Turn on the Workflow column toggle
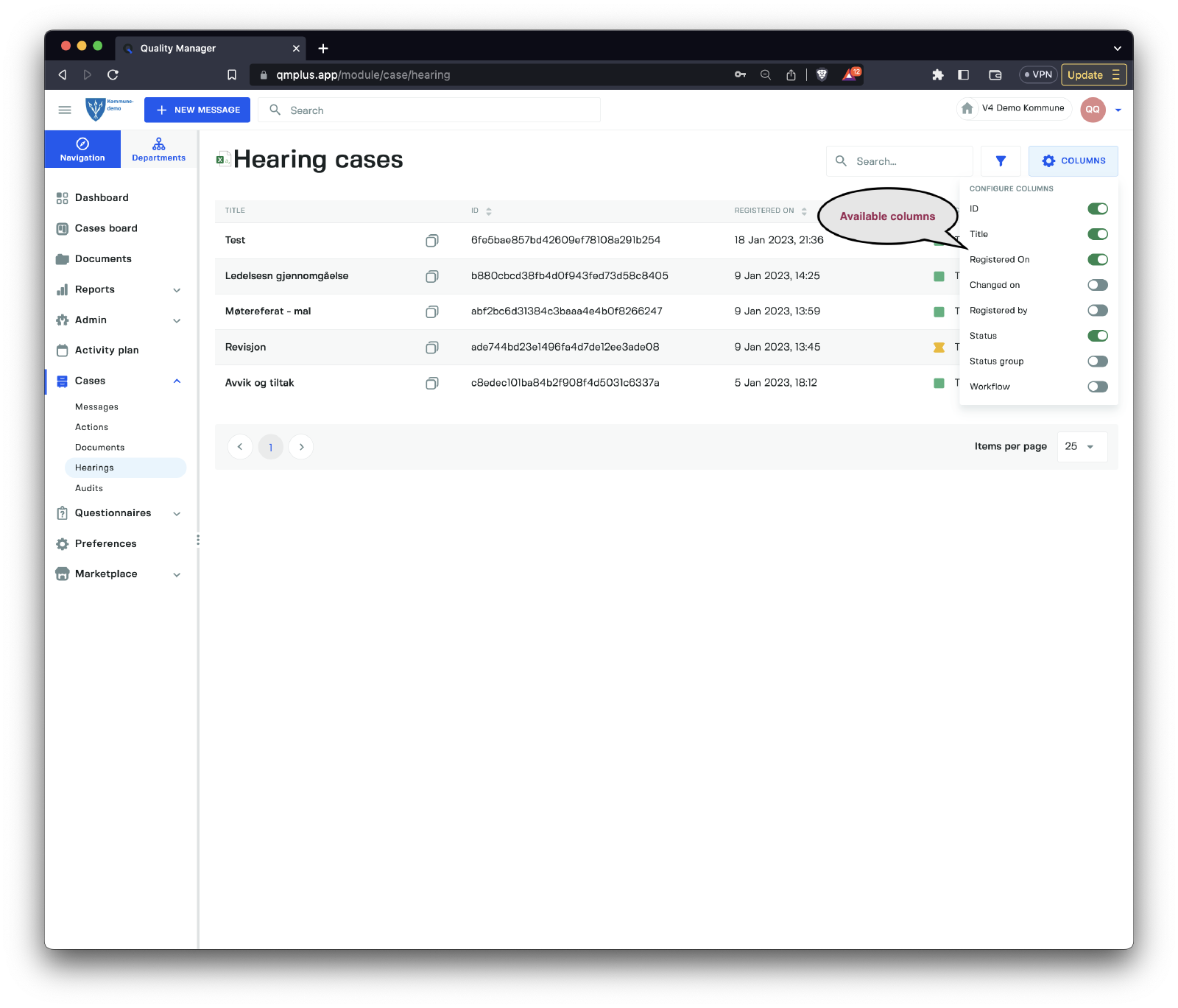Image resolution: width=1178 pixels, height=1008 pixels. pos(1097,387)
